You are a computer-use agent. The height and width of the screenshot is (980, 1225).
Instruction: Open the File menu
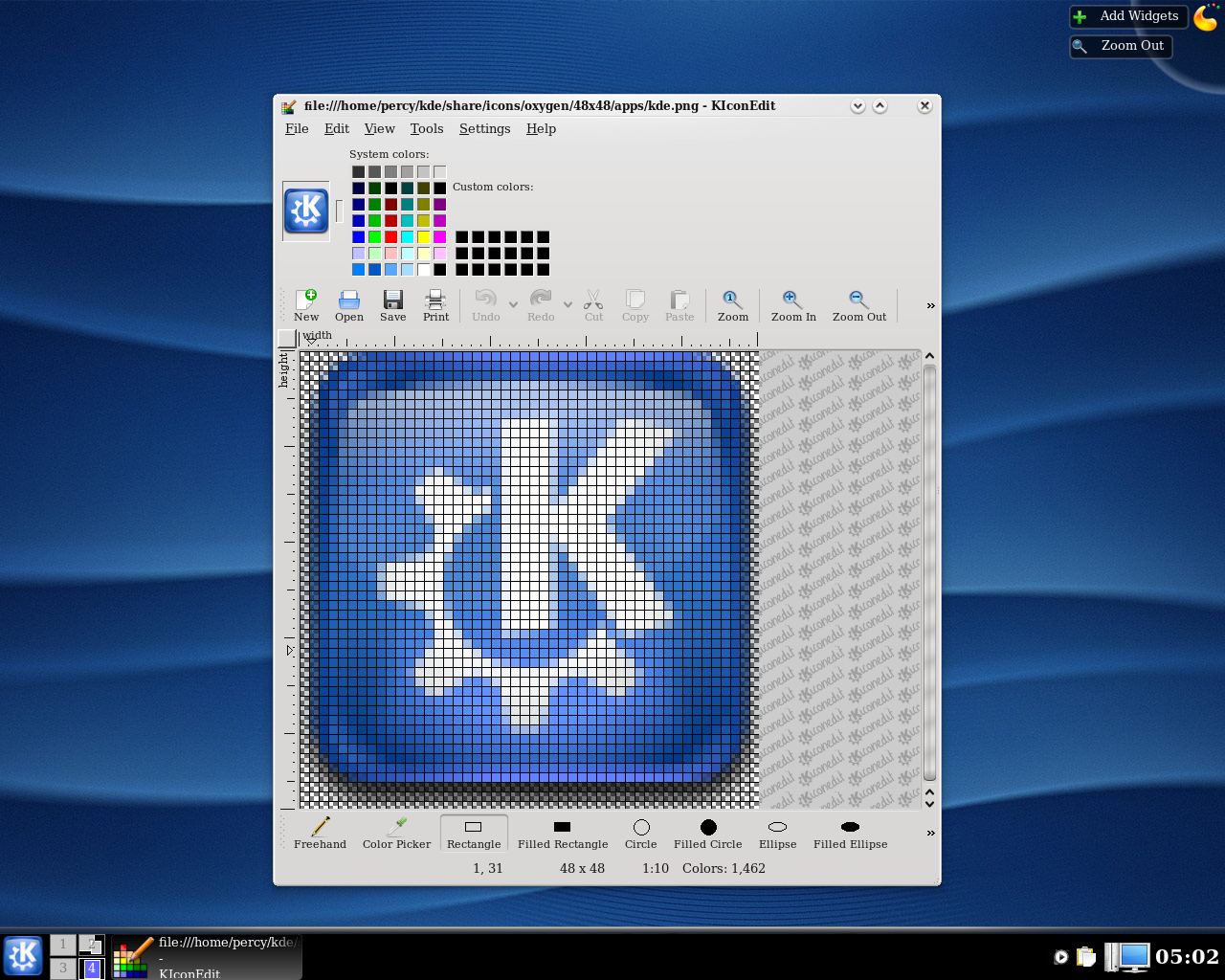pos(297,128)
